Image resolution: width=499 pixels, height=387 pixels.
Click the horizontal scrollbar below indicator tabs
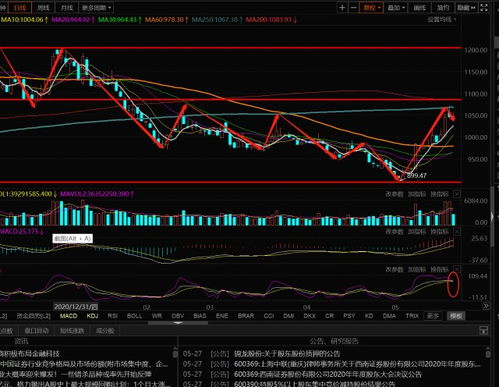tap(178, 323)
